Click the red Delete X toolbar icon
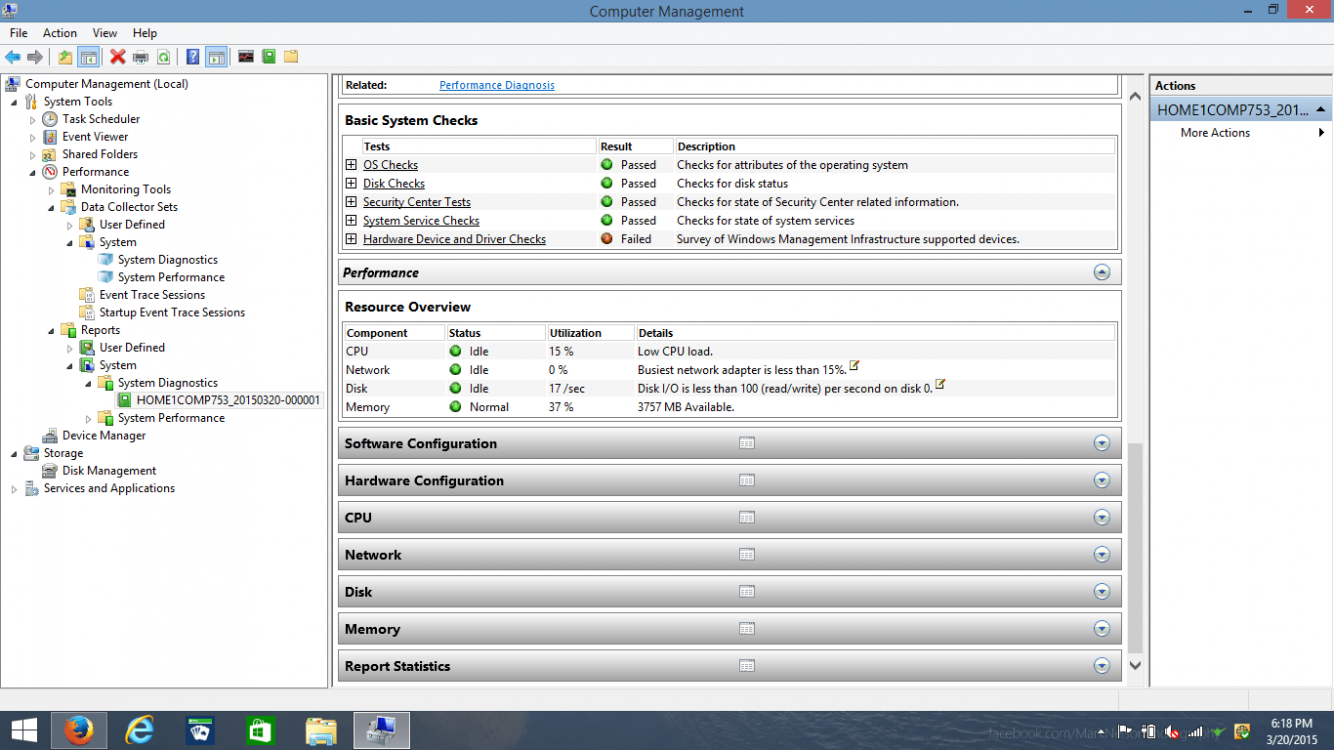The height and width of the screenshot is (750, 1334). [118, 57]
